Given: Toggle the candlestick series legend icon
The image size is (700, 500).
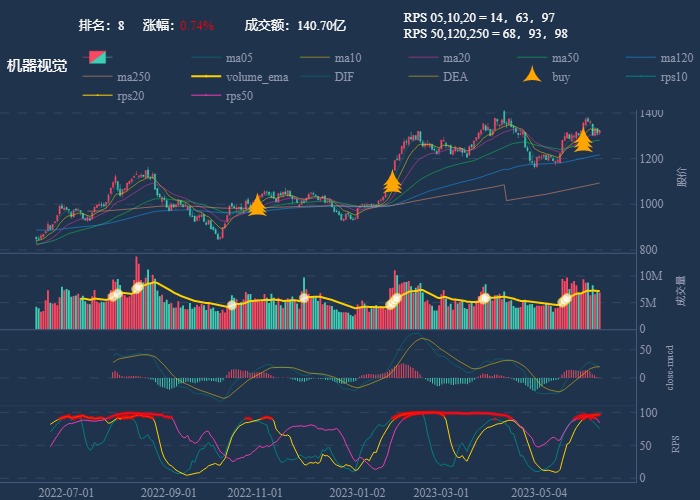Looking at the screenshot, I should coord(97,57).
